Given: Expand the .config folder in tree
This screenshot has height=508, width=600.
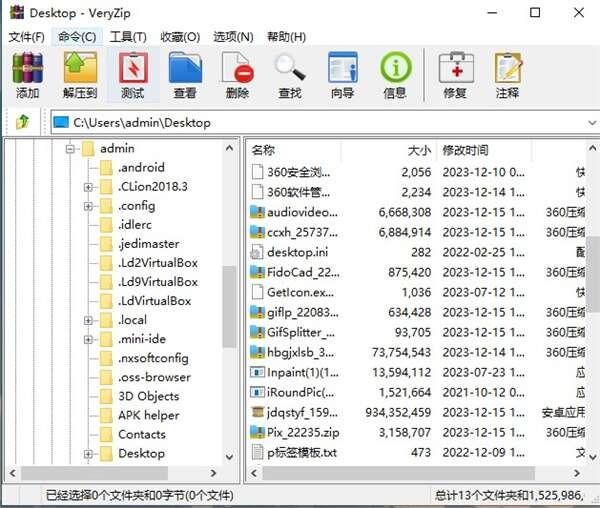Looking at the screenshot, I should 89,206.
